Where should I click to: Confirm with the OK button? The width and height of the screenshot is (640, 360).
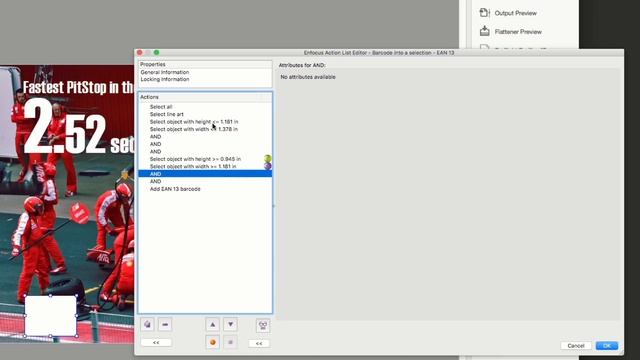607,346
